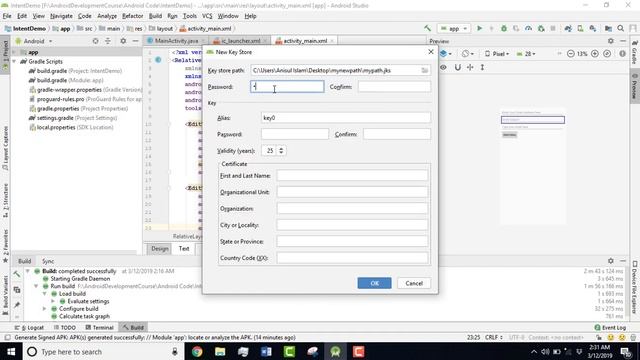This screenshot has height=360, width=640.
Task: Open Project panel settings gear
Action: 123,41
